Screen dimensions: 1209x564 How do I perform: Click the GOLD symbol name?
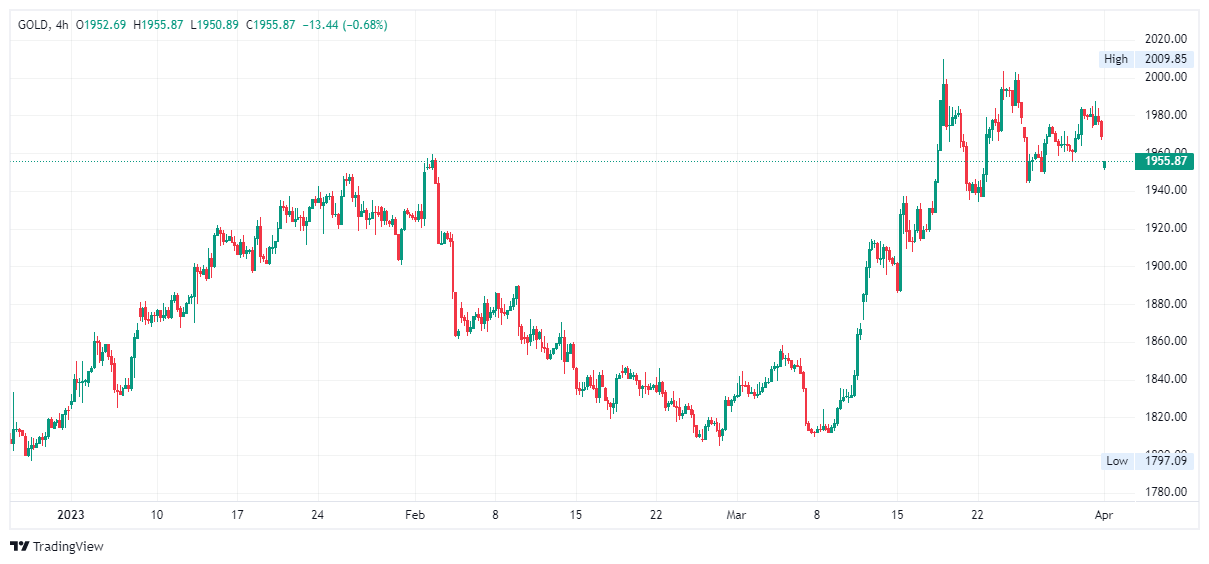[34, 24]
